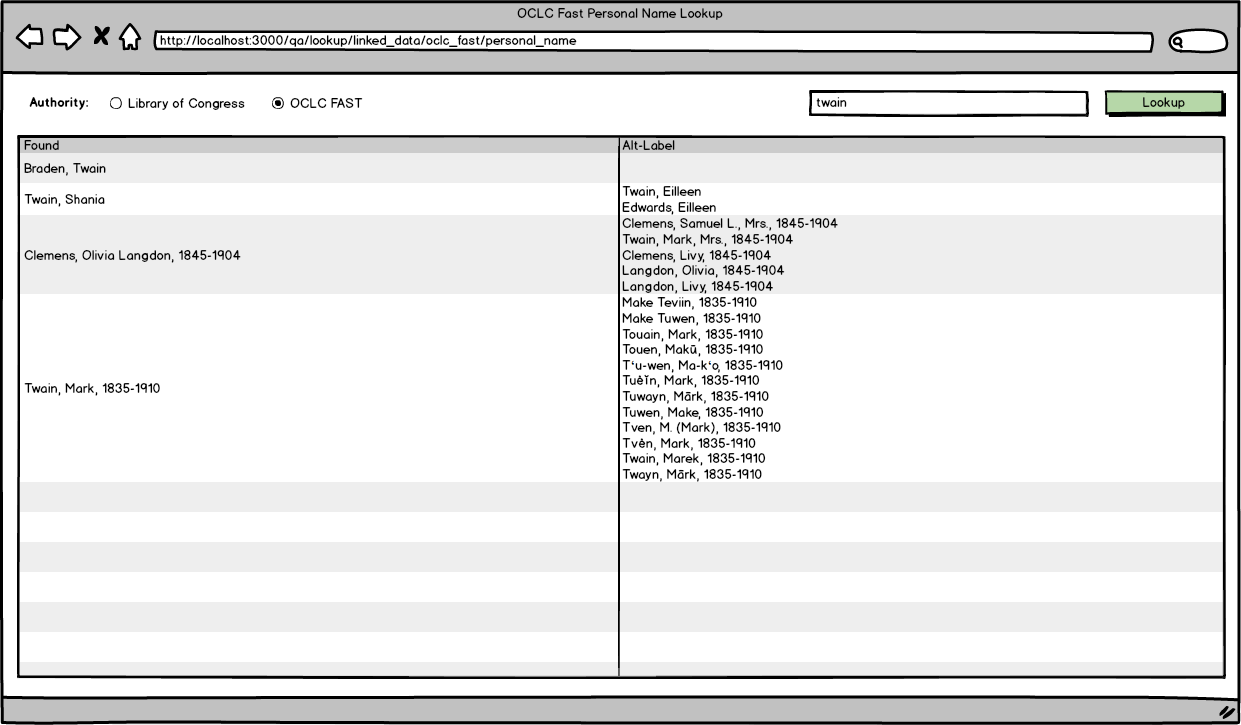1241x725 pixels.
Task: Select Clemens, Olivia Langdon, 1845-1904 result
Action: pyautogui.click(x=132, y=255)
